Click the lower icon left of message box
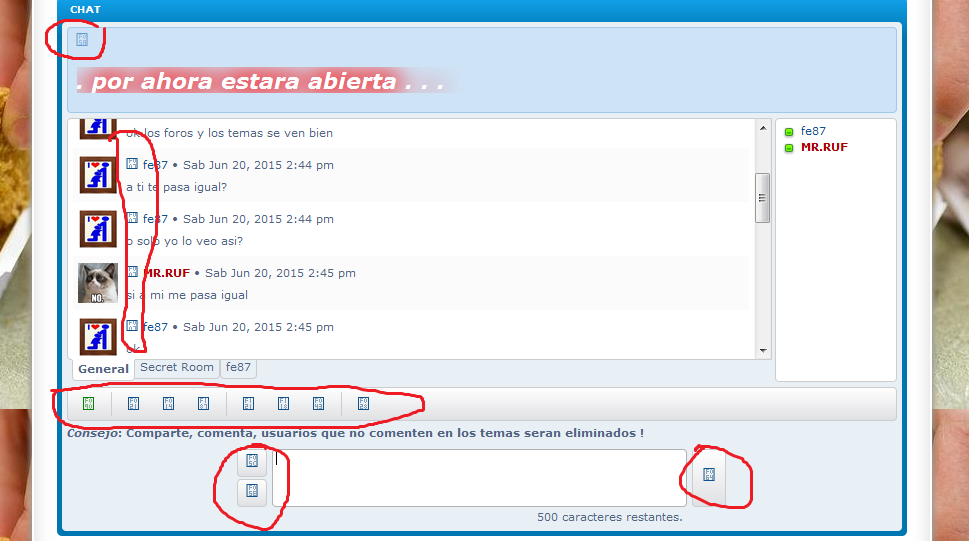This screenshot has width=969, height=541. click(x=252, y=491)
